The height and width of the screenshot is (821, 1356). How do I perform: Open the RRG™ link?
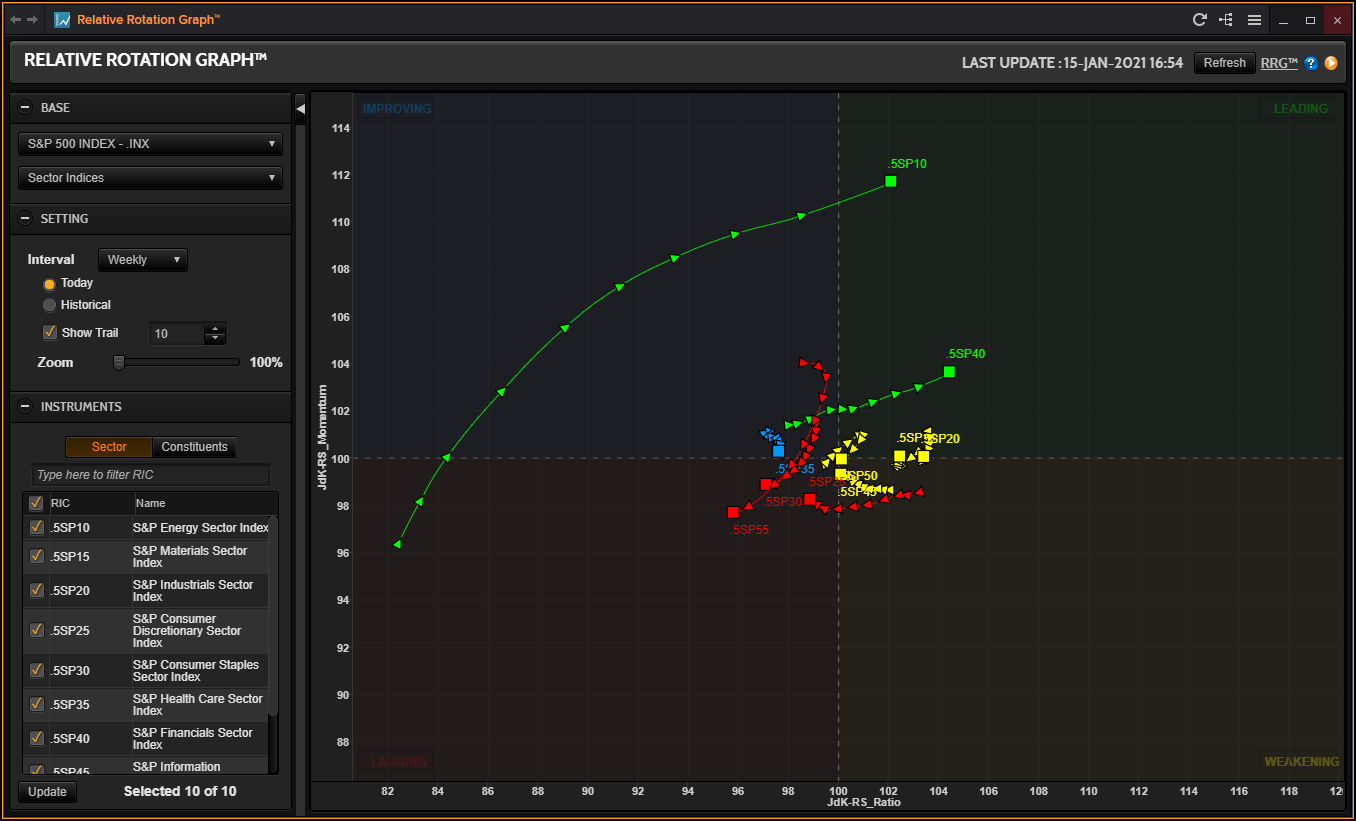[1279, 63]
